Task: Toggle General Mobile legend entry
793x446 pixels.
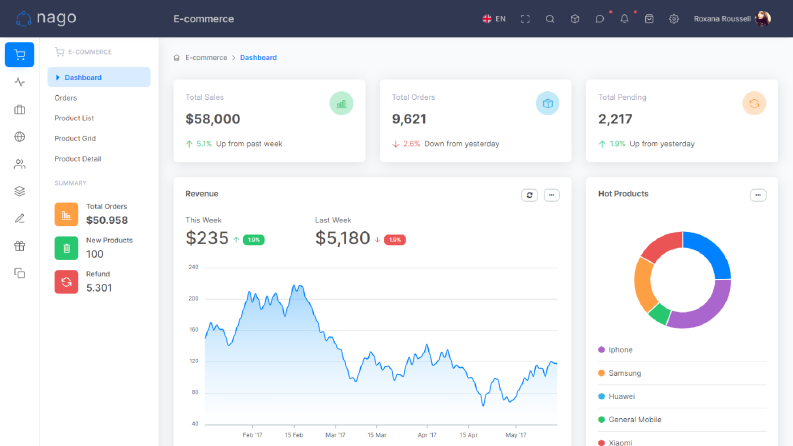Action: [630, 419]
